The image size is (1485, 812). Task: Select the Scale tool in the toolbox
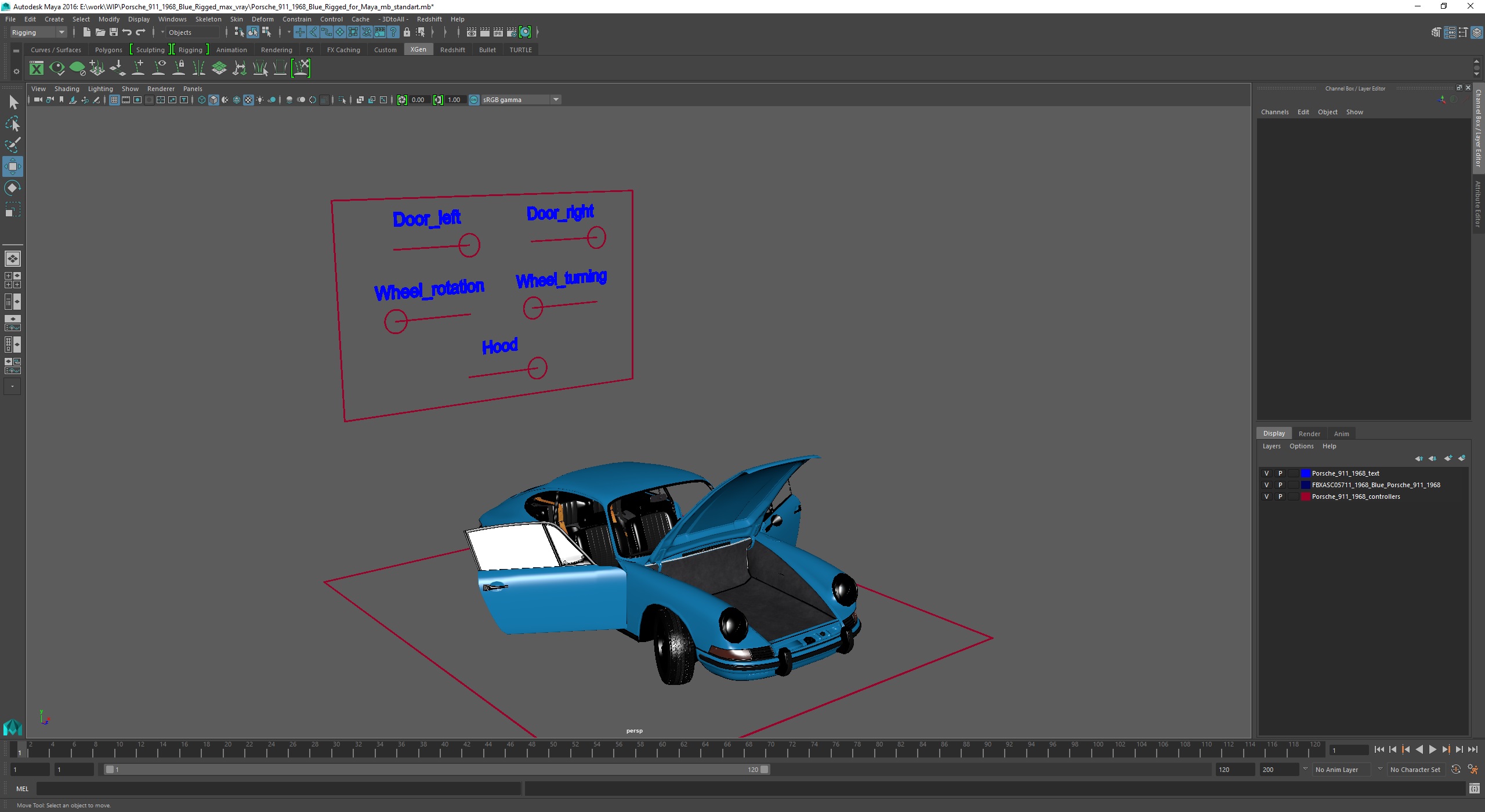pos(12,209)
